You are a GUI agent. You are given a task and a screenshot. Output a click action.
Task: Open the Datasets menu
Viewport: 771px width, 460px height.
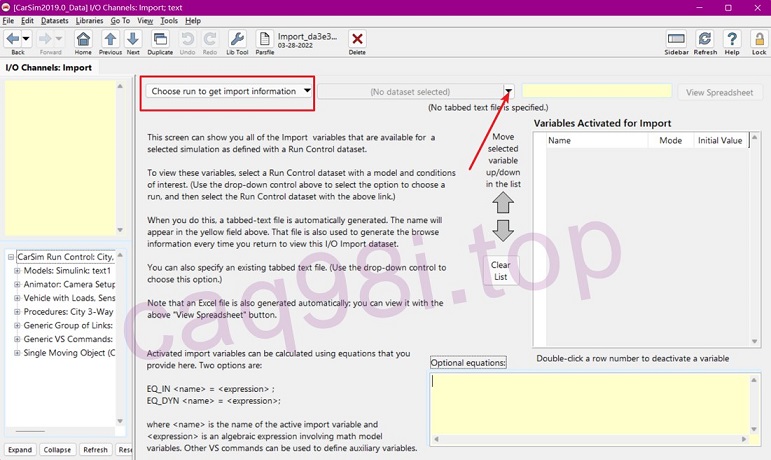click(x=55, y=21)
